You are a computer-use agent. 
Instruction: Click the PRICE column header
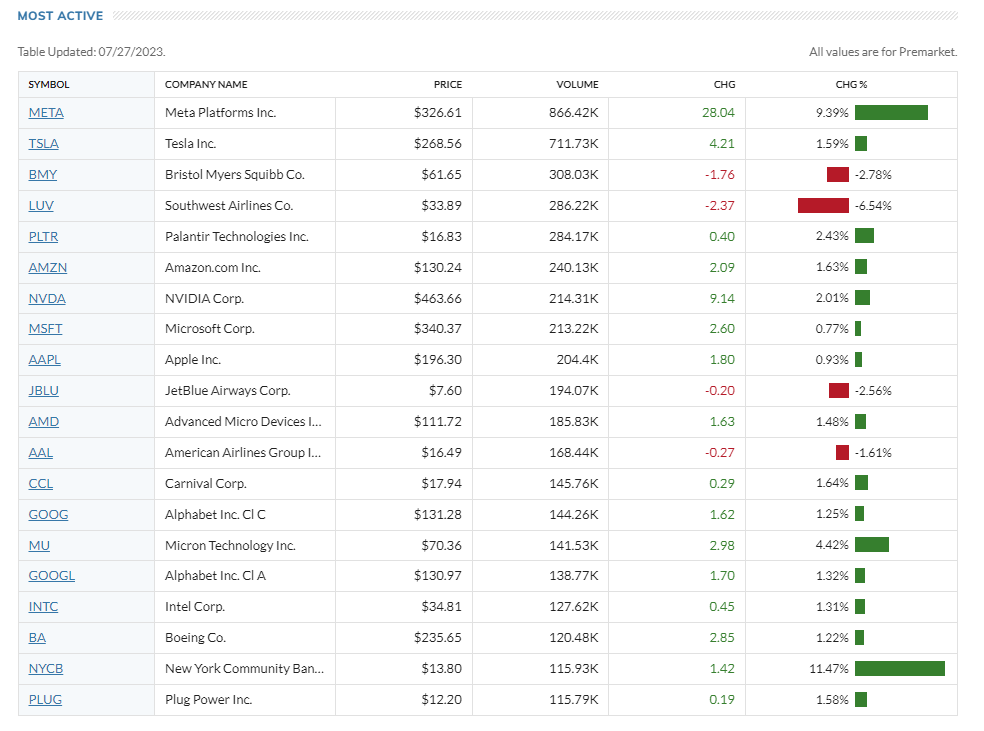pos(447,85)
